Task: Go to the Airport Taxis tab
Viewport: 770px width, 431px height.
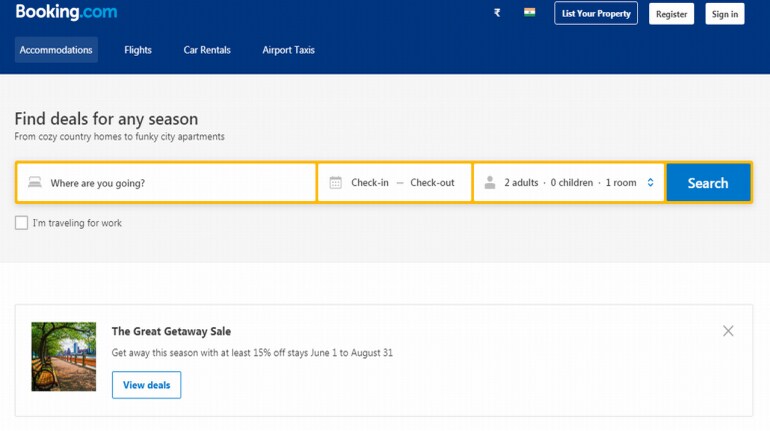Action: tap(288, 50)
